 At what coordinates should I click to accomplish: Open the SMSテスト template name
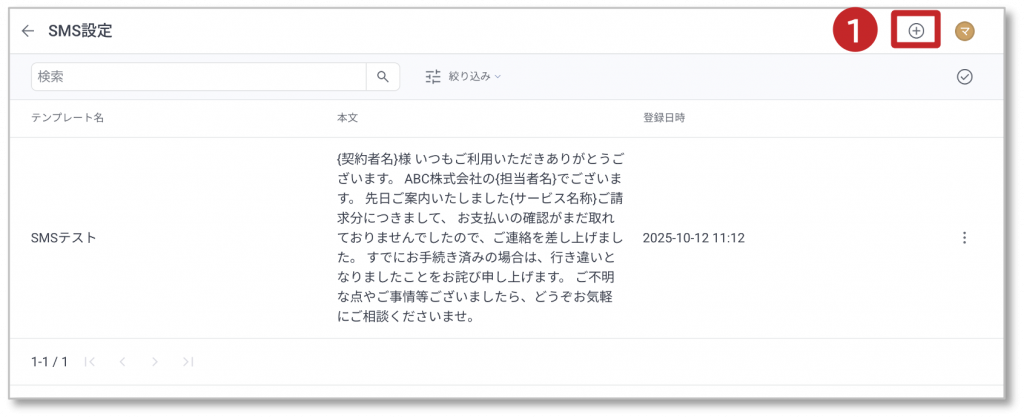click(64, 238)
